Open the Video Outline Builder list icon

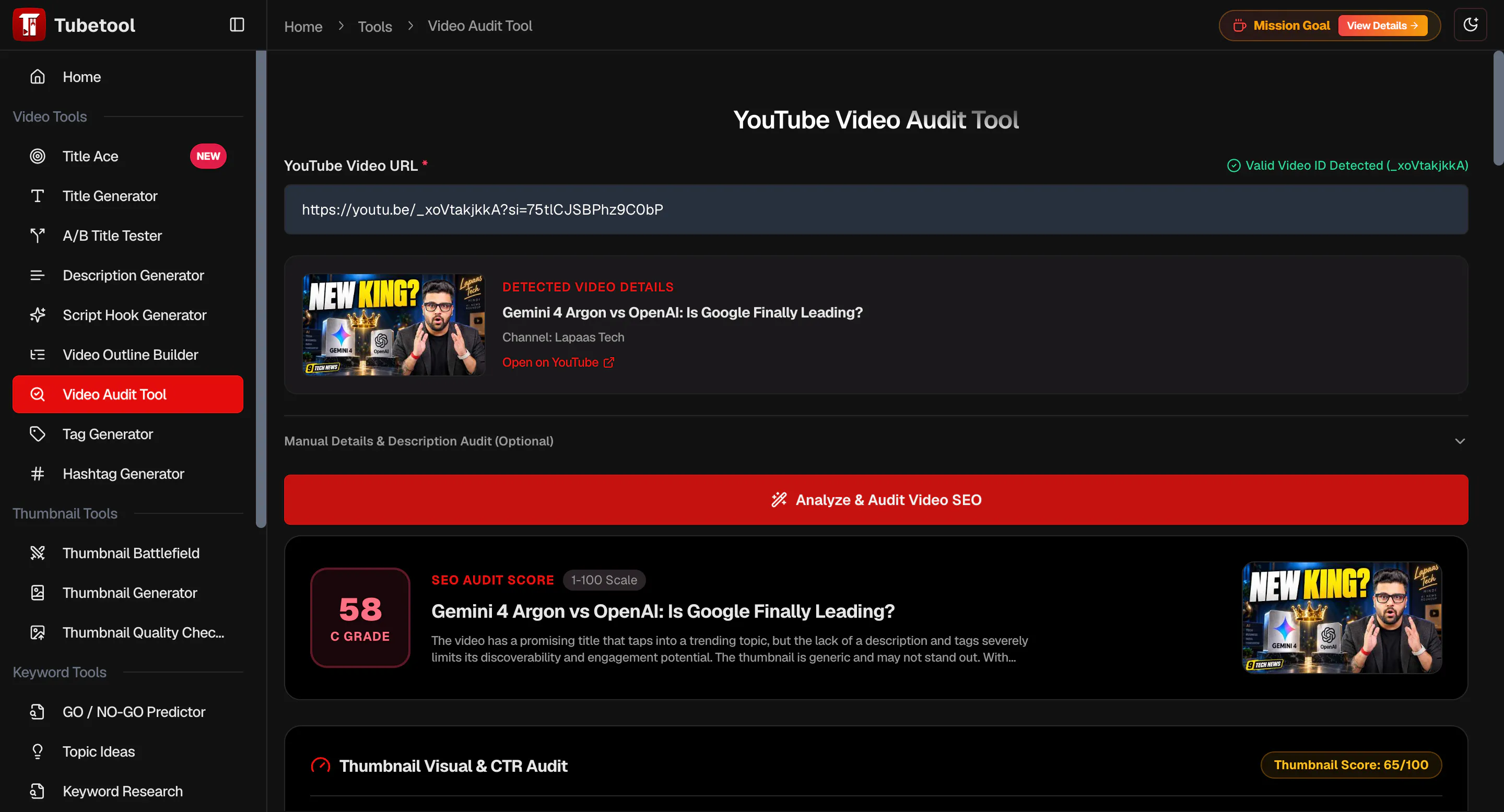[x=38, y=355]
